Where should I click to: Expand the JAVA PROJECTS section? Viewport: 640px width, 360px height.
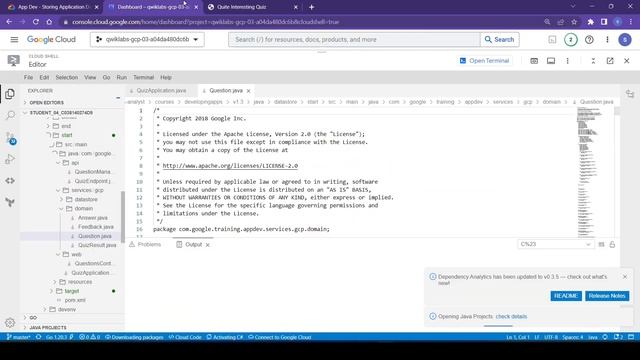click(47, 327)
